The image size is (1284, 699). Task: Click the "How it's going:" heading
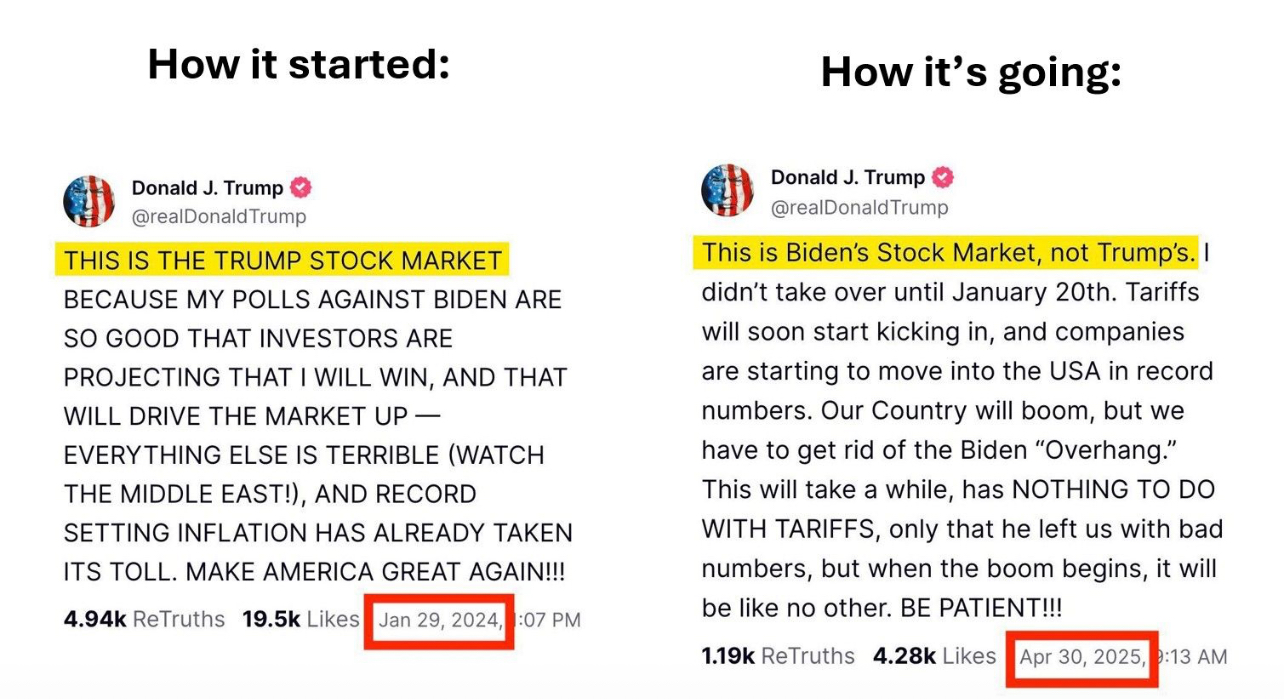(970, 72)
